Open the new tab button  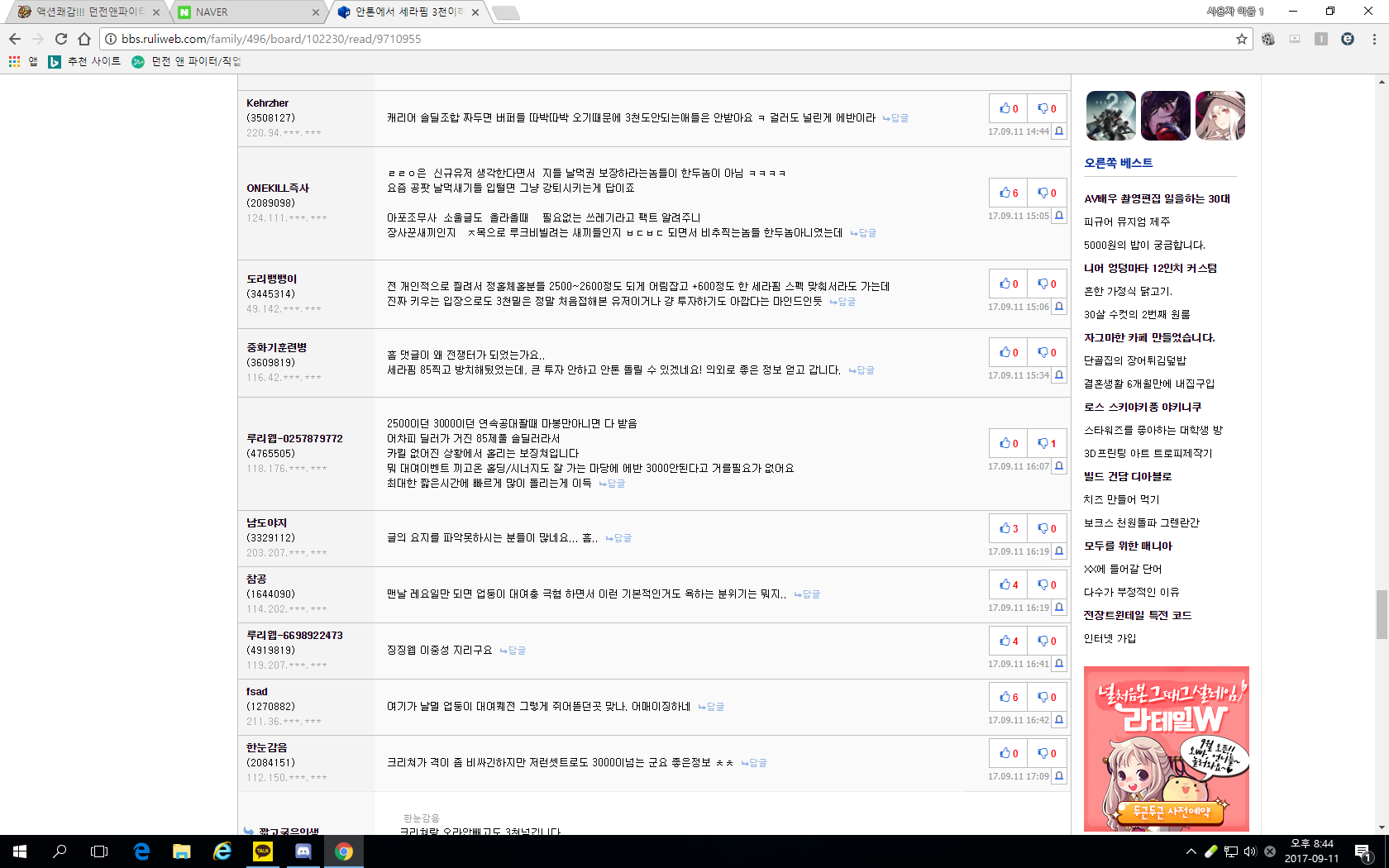tap(506, 12)
